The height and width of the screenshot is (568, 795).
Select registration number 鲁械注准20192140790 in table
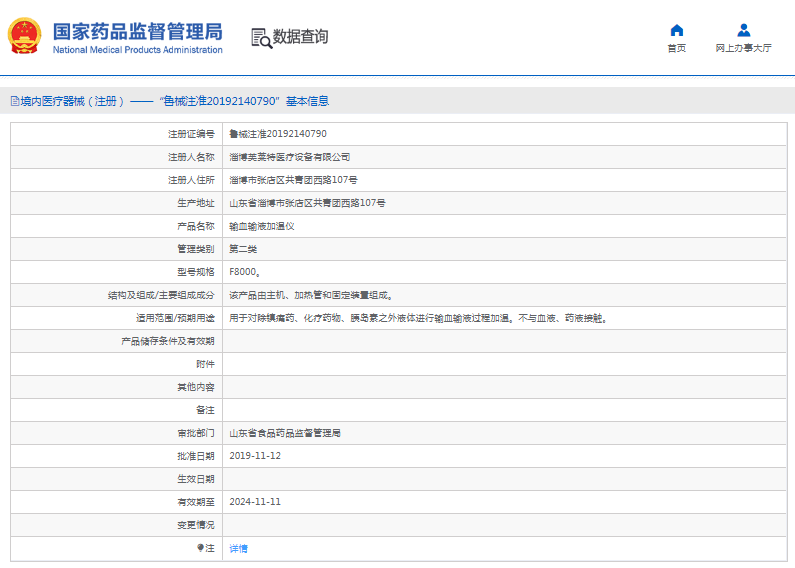click(278, 134)
